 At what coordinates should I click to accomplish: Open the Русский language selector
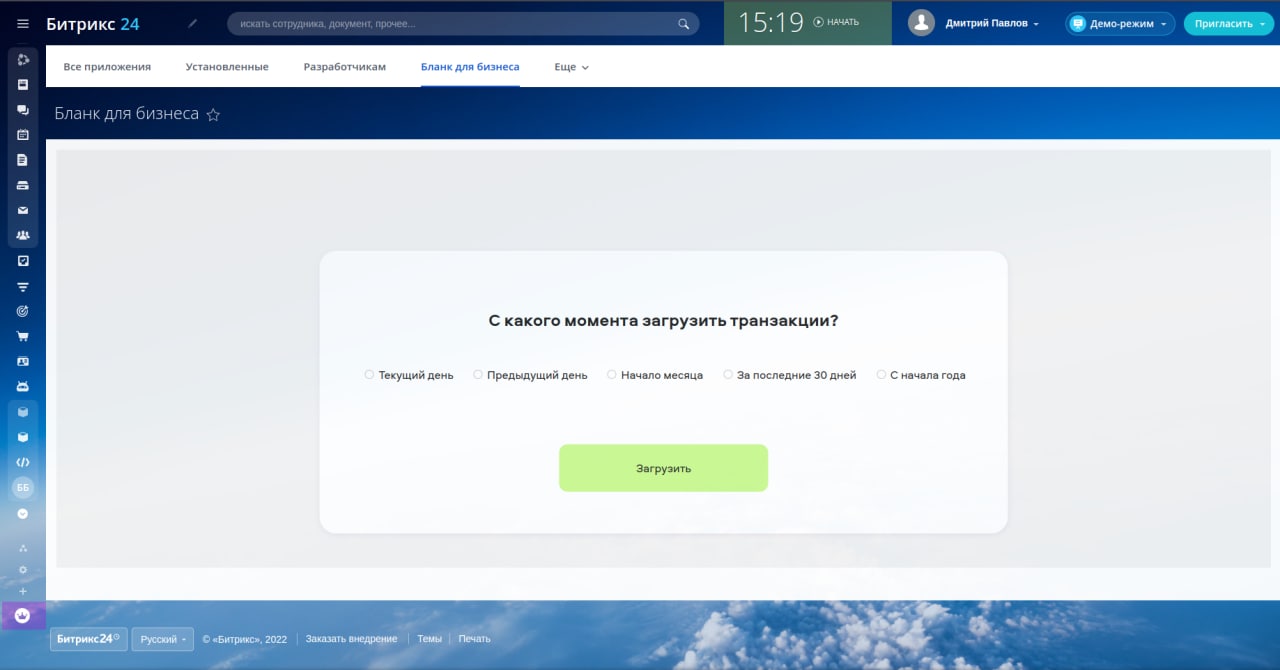tap(163, 639)
